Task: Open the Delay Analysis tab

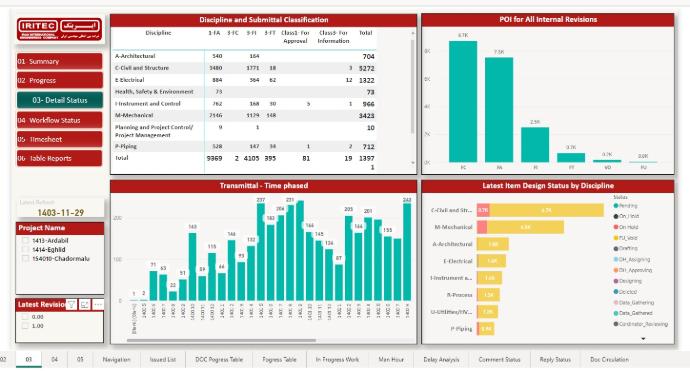Action: point(441,360)
